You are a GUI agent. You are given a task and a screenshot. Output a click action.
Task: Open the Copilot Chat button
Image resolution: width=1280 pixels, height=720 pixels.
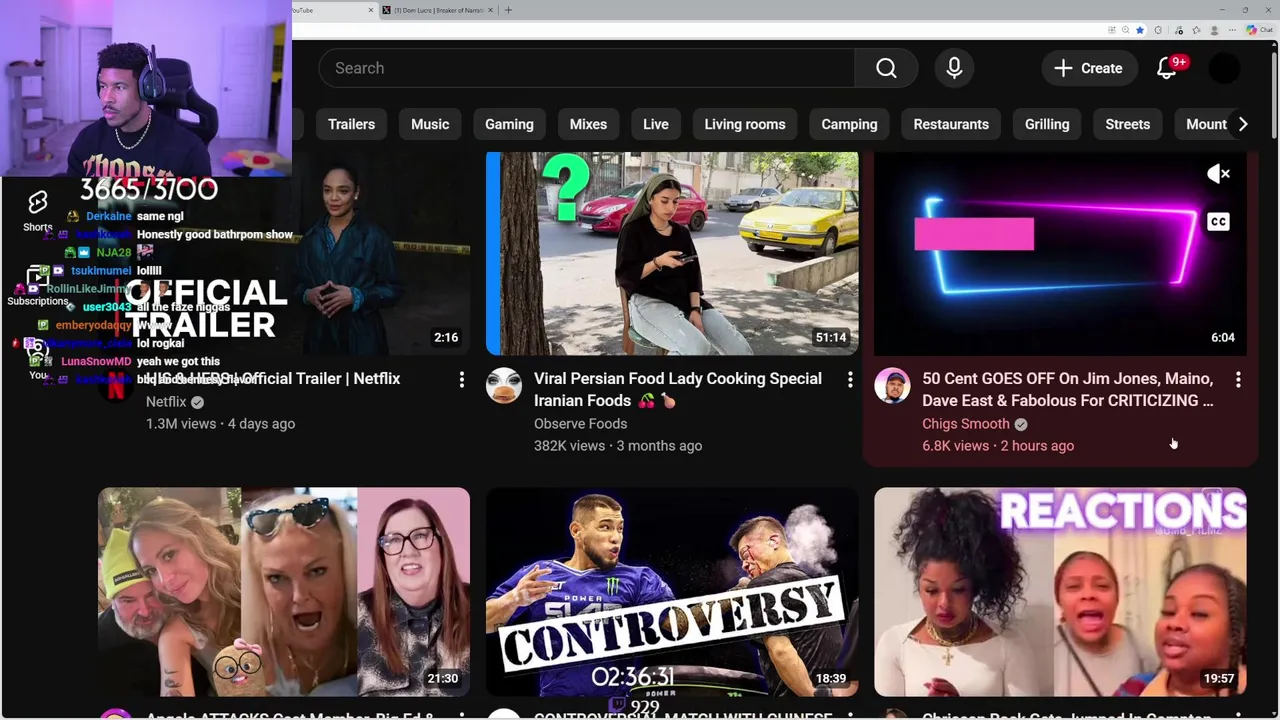(x=1259, y=30)
